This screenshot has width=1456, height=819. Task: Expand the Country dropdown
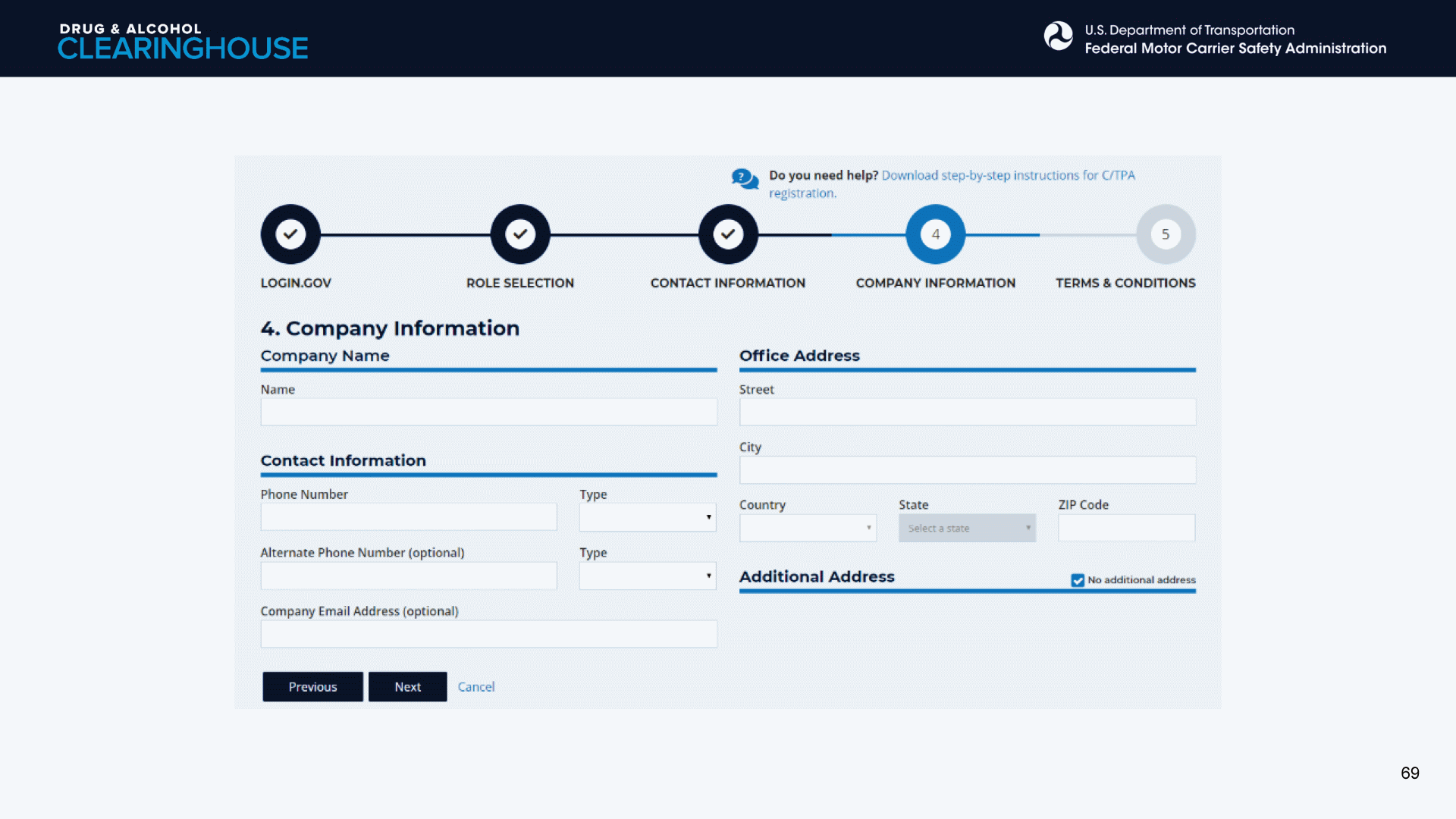(x=808, y=528)
